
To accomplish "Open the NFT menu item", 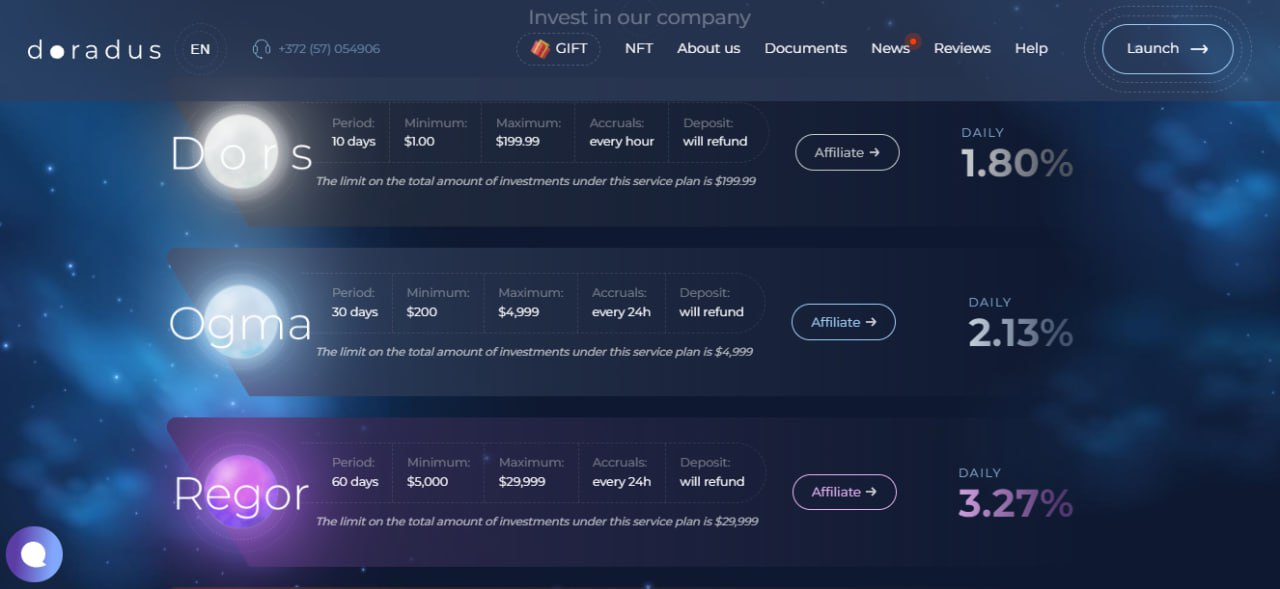I will tap(639, 48).
